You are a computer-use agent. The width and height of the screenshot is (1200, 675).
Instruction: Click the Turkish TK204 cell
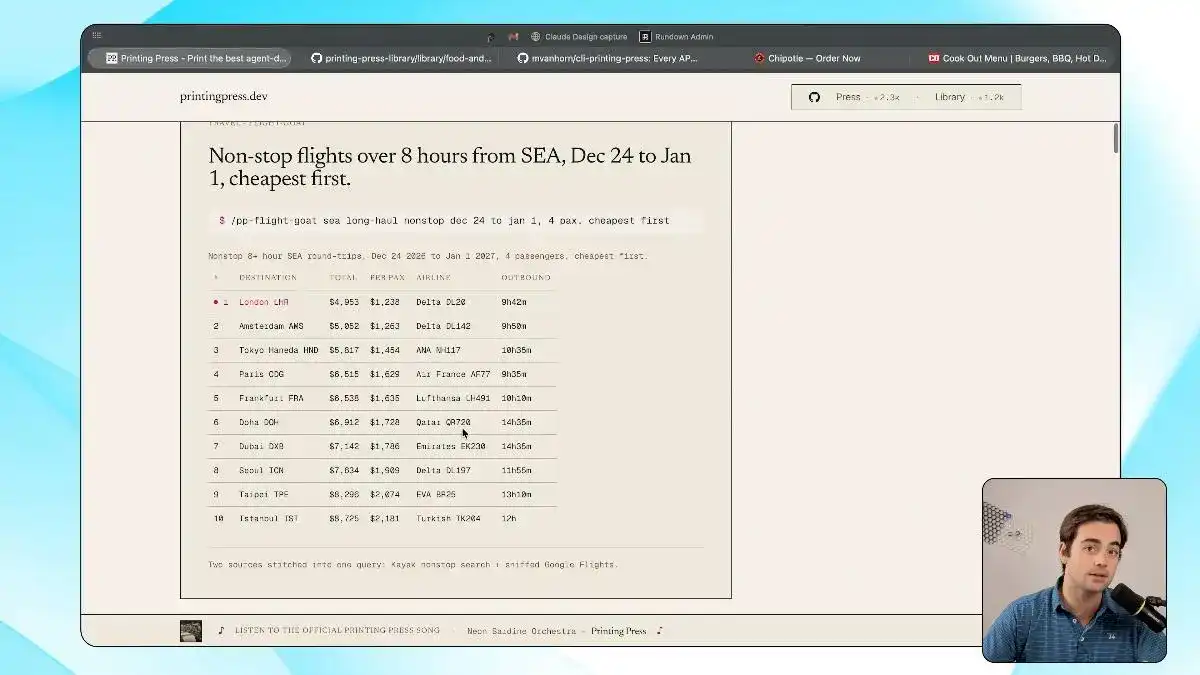coord(448,518)
